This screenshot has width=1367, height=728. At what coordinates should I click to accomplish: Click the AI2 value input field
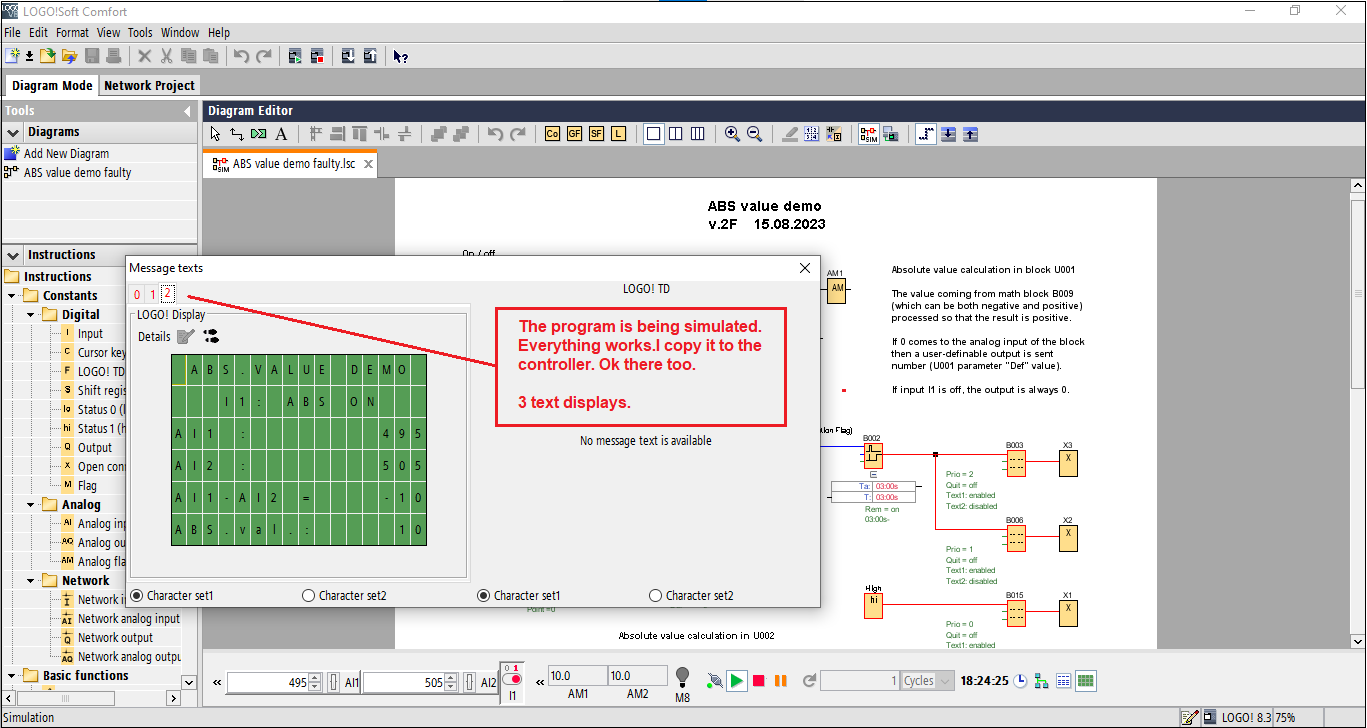[x=404, y=682]
